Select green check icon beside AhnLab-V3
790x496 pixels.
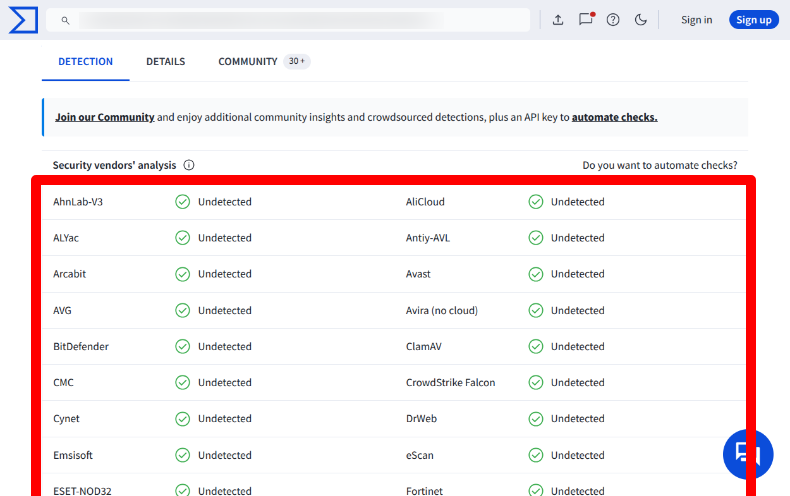(182, 202)
